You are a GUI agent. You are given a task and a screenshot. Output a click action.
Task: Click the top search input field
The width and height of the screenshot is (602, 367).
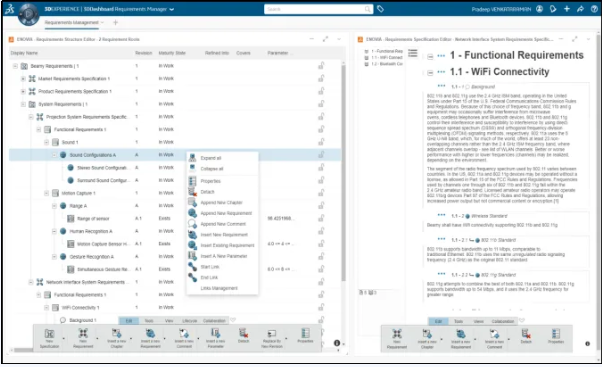coord(318,9)
